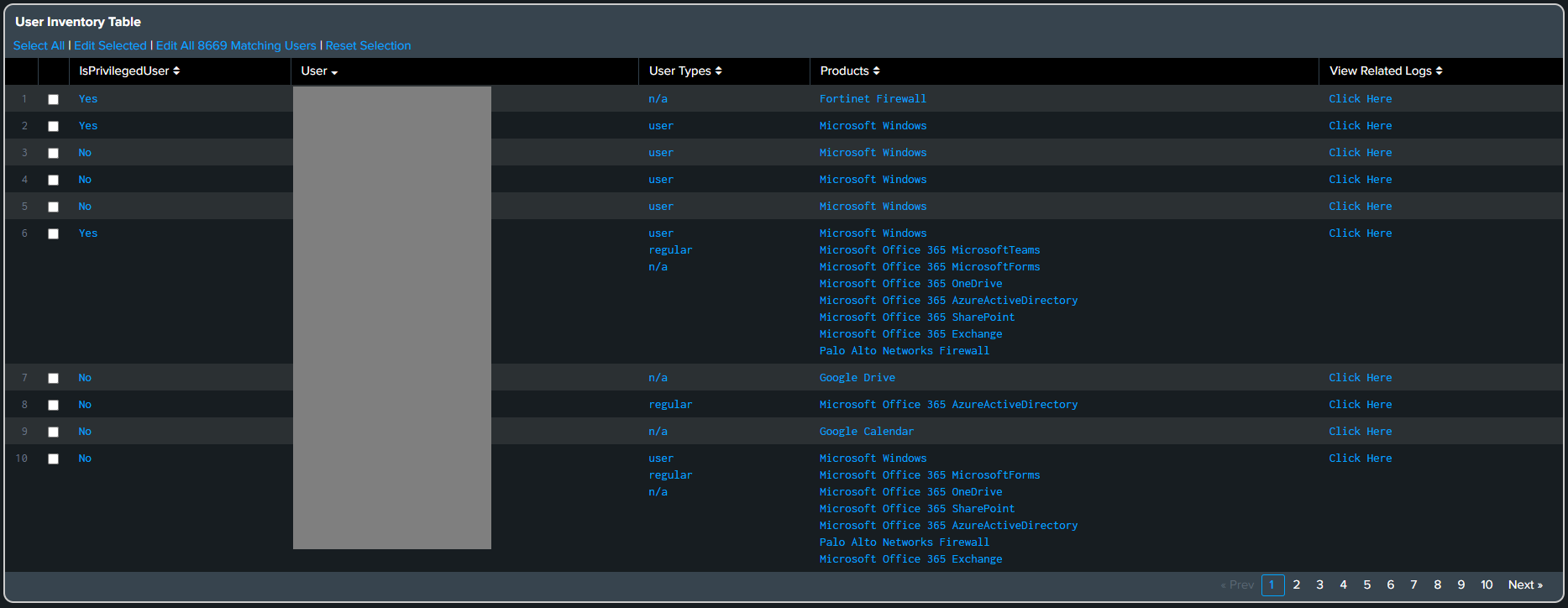The image size is (1568, 608).
Task: Tick the checkbox for row 6
Action: coord(54,233)
